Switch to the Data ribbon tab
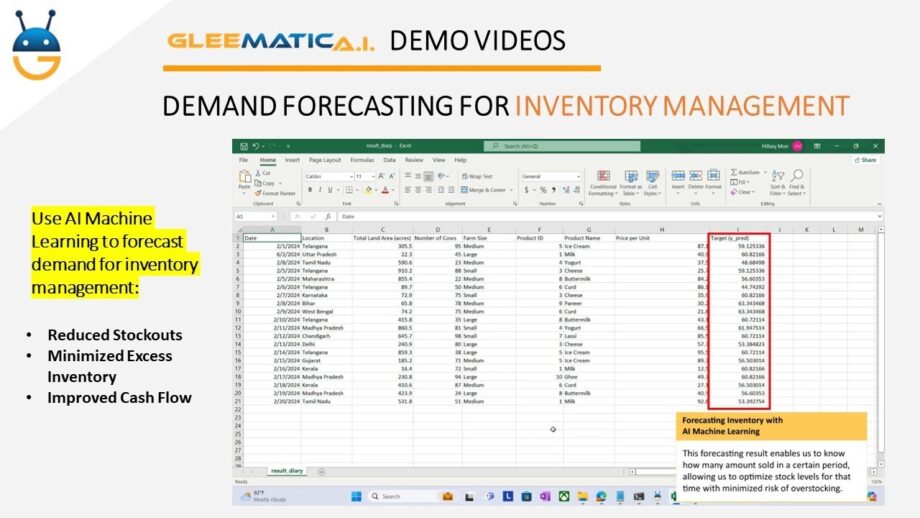 389,160
